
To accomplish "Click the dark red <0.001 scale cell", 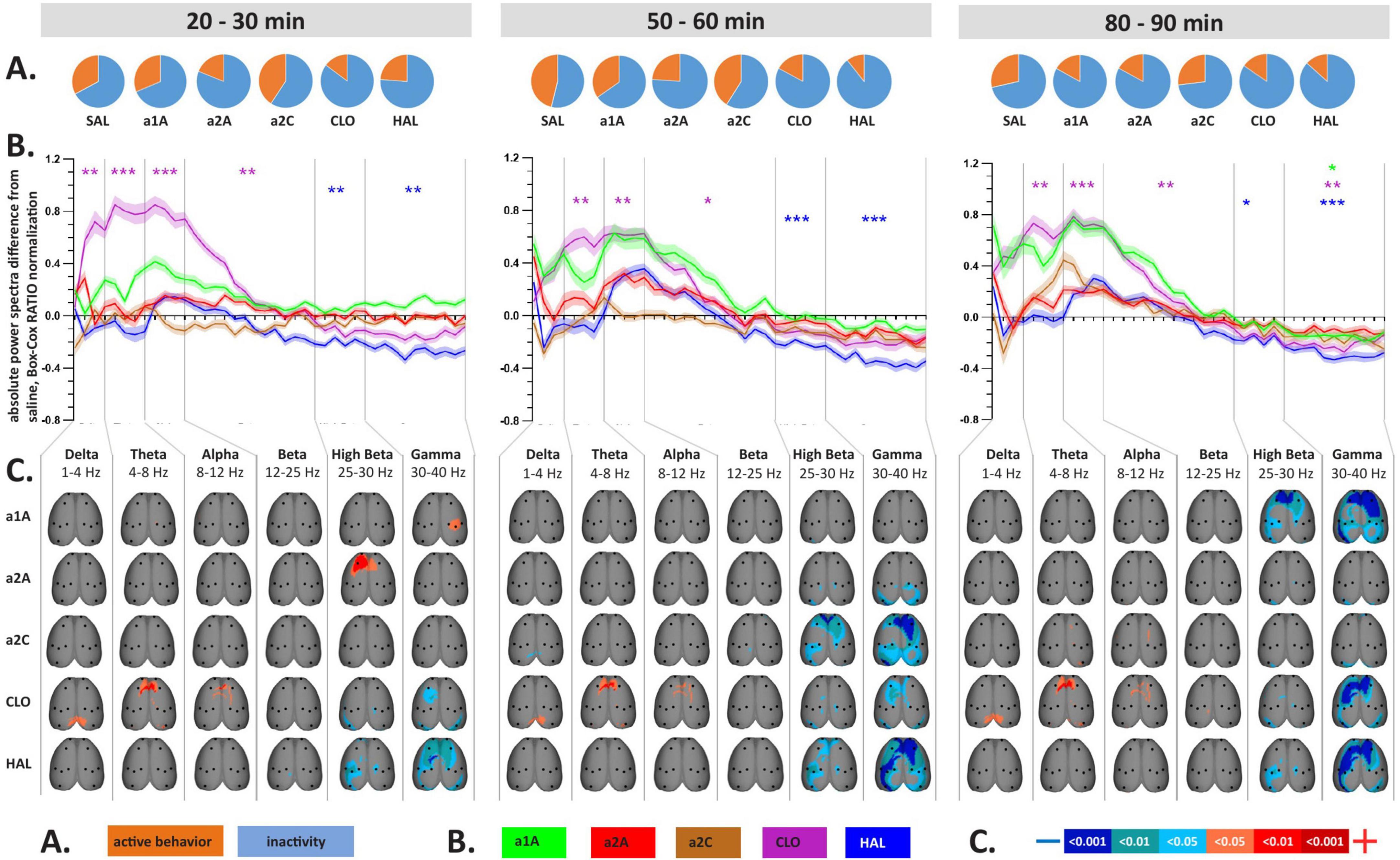I will [1326, 841].
